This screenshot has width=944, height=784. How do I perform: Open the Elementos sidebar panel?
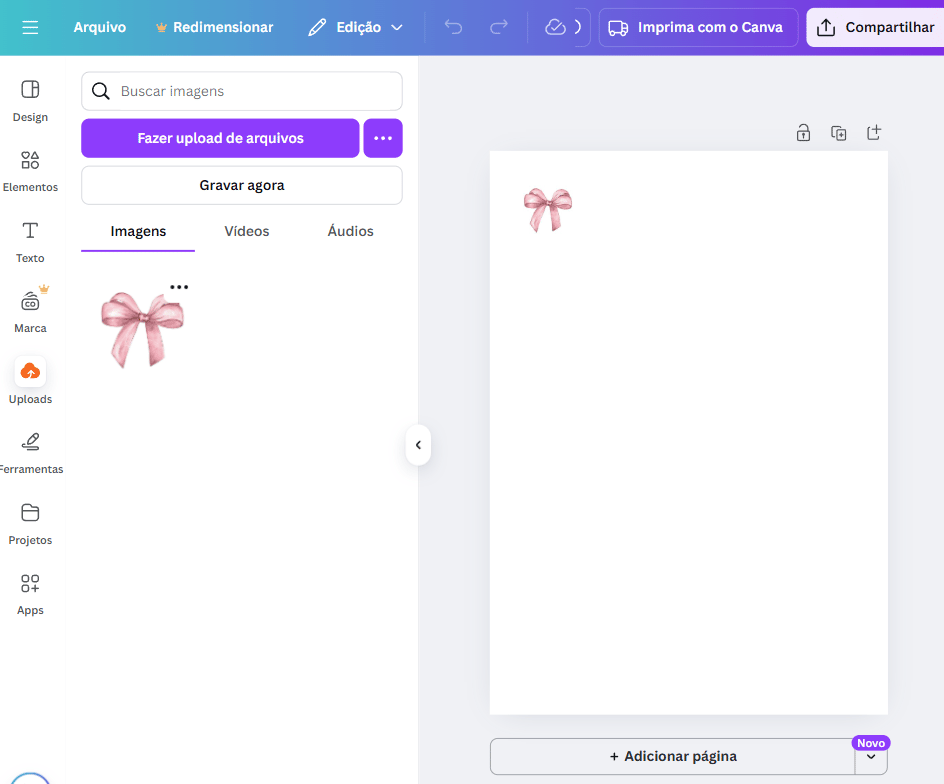pyautogui.click(x=30, y=171)
